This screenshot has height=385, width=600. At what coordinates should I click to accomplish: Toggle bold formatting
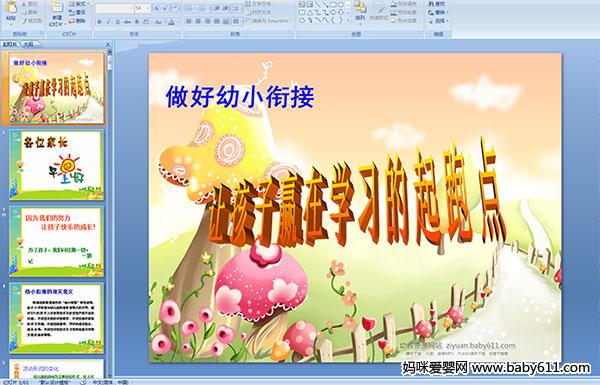coord(99,22)
